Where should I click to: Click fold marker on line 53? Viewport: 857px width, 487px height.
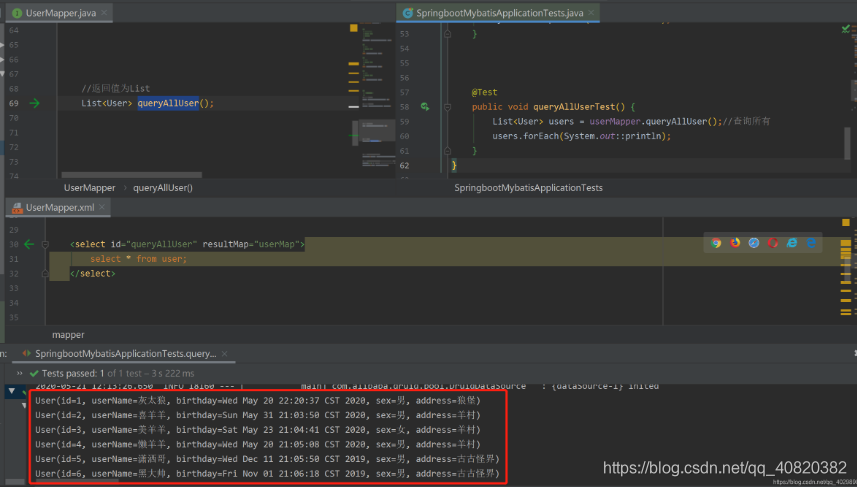pos(447,34)
